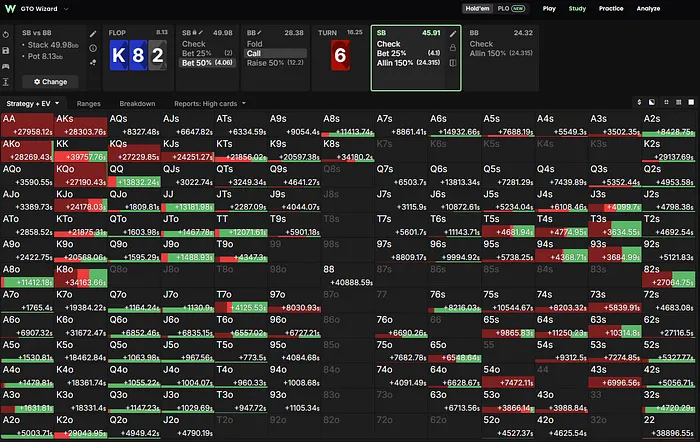Open the Analyze menu
700x442 pixels.
[648, 8]
